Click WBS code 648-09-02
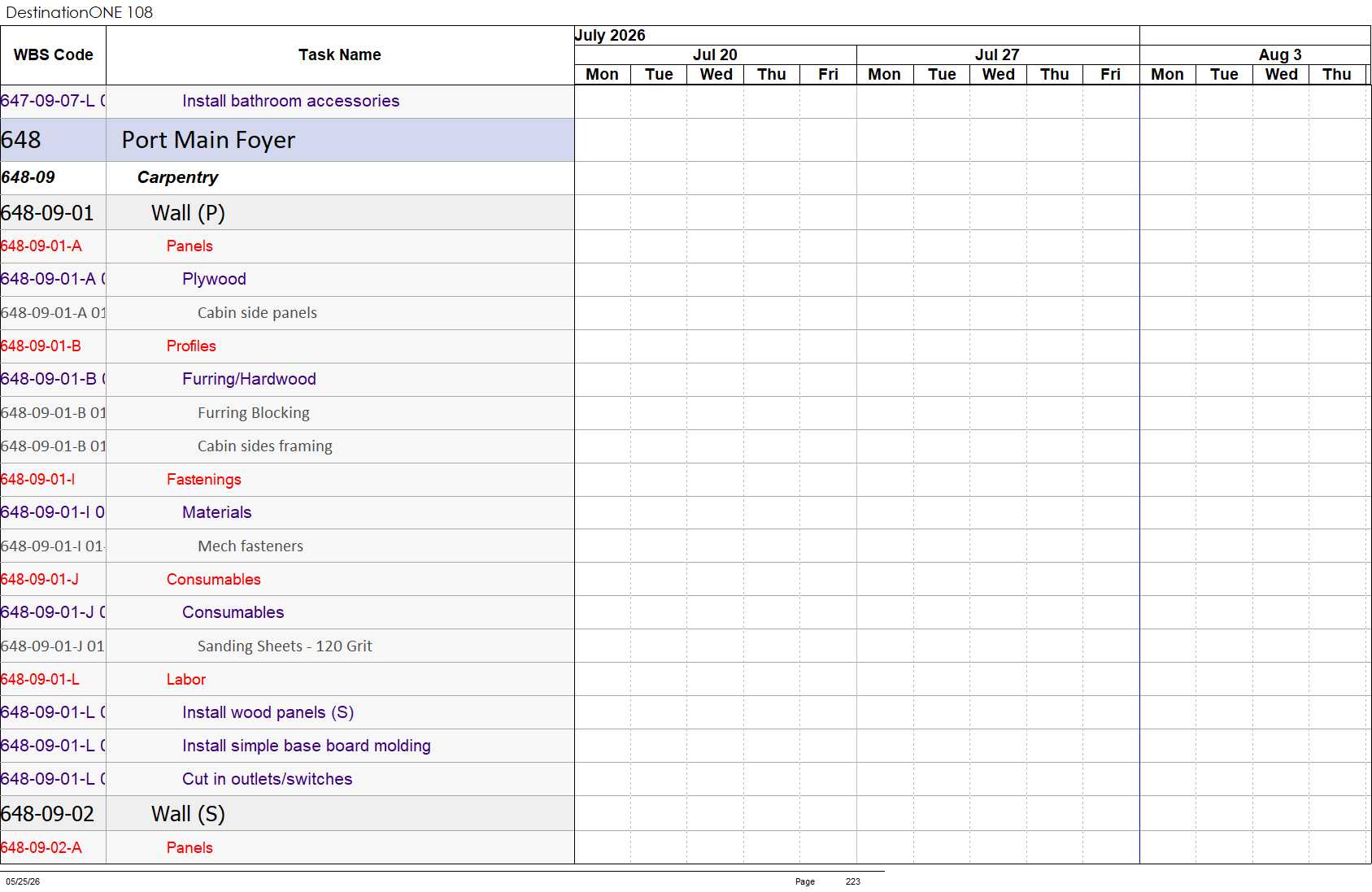The height and width of the screenshot is (892, 1372). pos(47,814)
